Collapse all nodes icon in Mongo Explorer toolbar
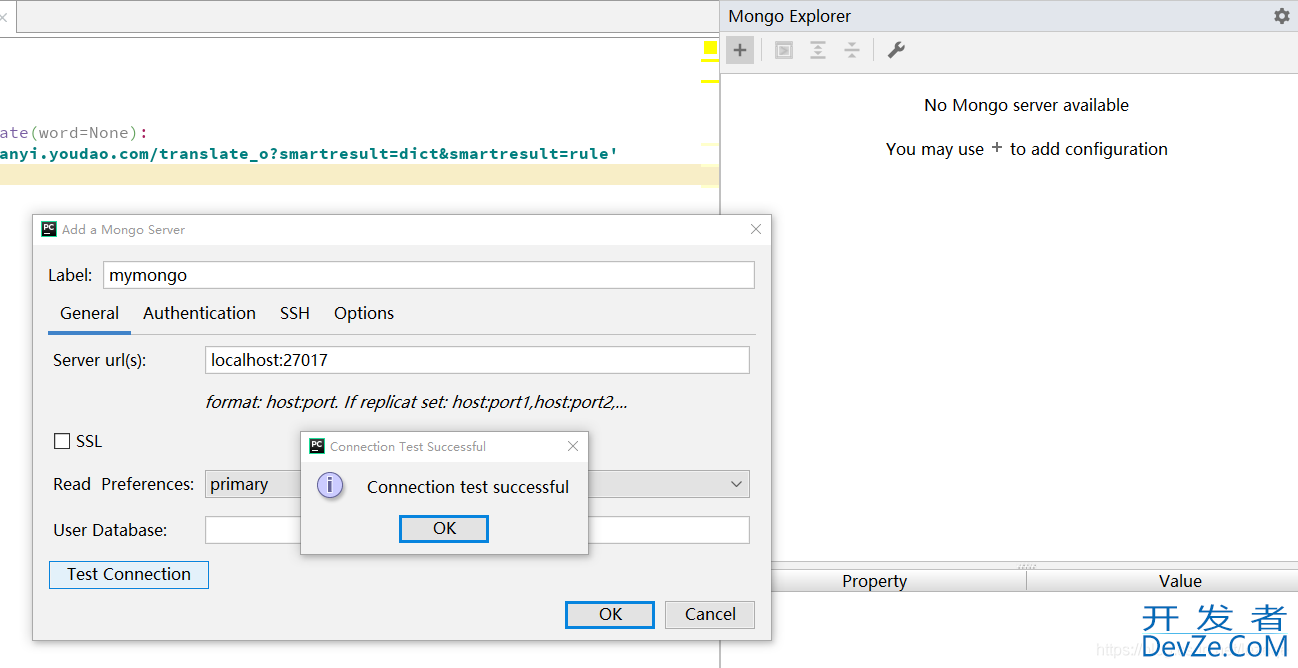Viewport: 1298px width, 668px height. click(x=852, y=50)
